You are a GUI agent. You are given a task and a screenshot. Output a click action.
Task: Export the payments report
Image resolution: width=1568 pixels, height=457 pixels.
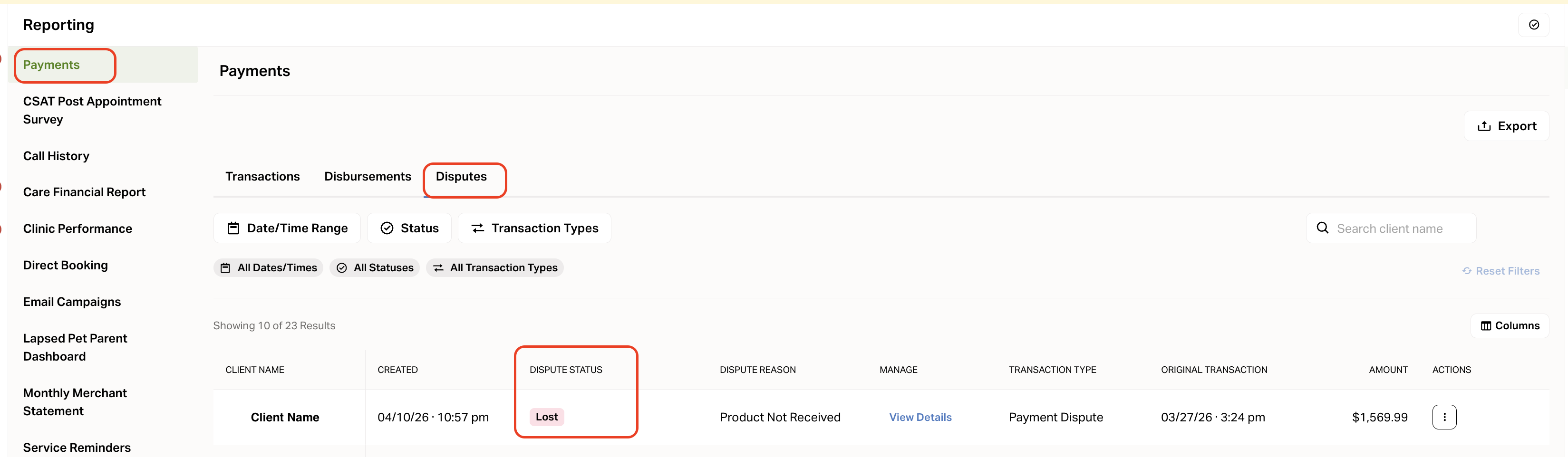click(x=1507, y=126)
